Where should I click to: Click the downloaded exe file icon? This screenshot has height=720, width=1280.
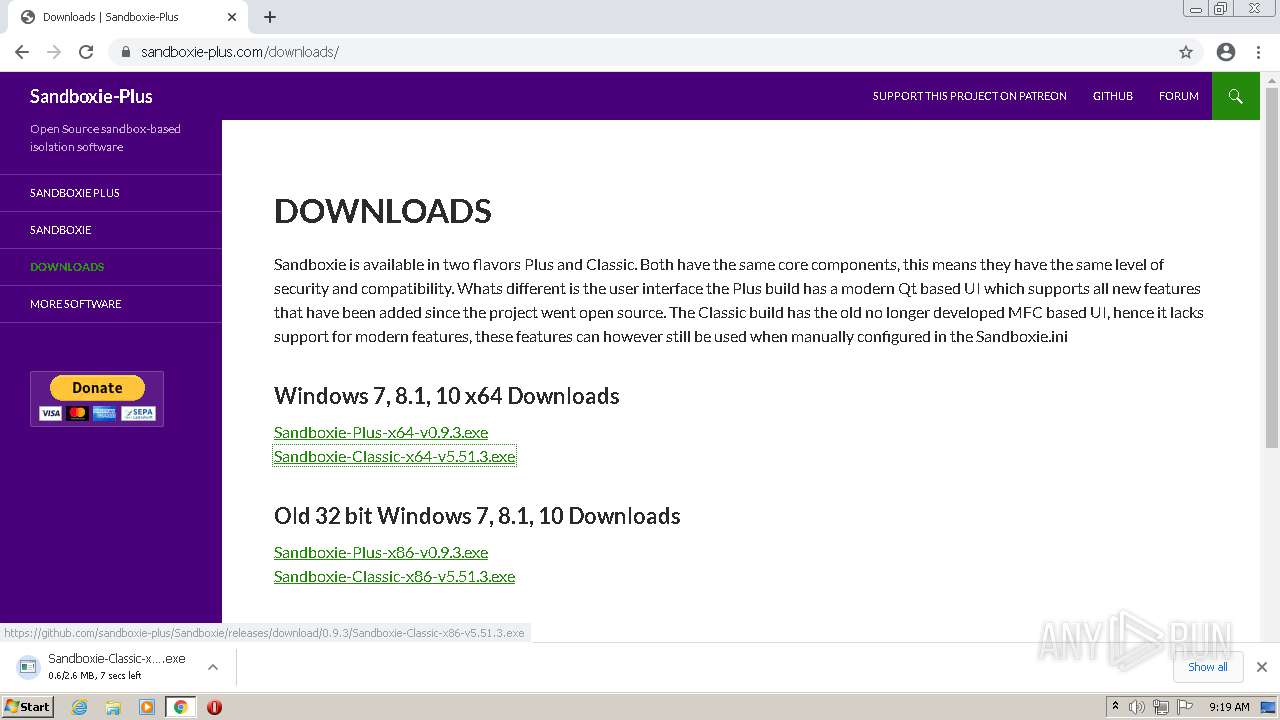pyautogui.click(x=28, y=666)
